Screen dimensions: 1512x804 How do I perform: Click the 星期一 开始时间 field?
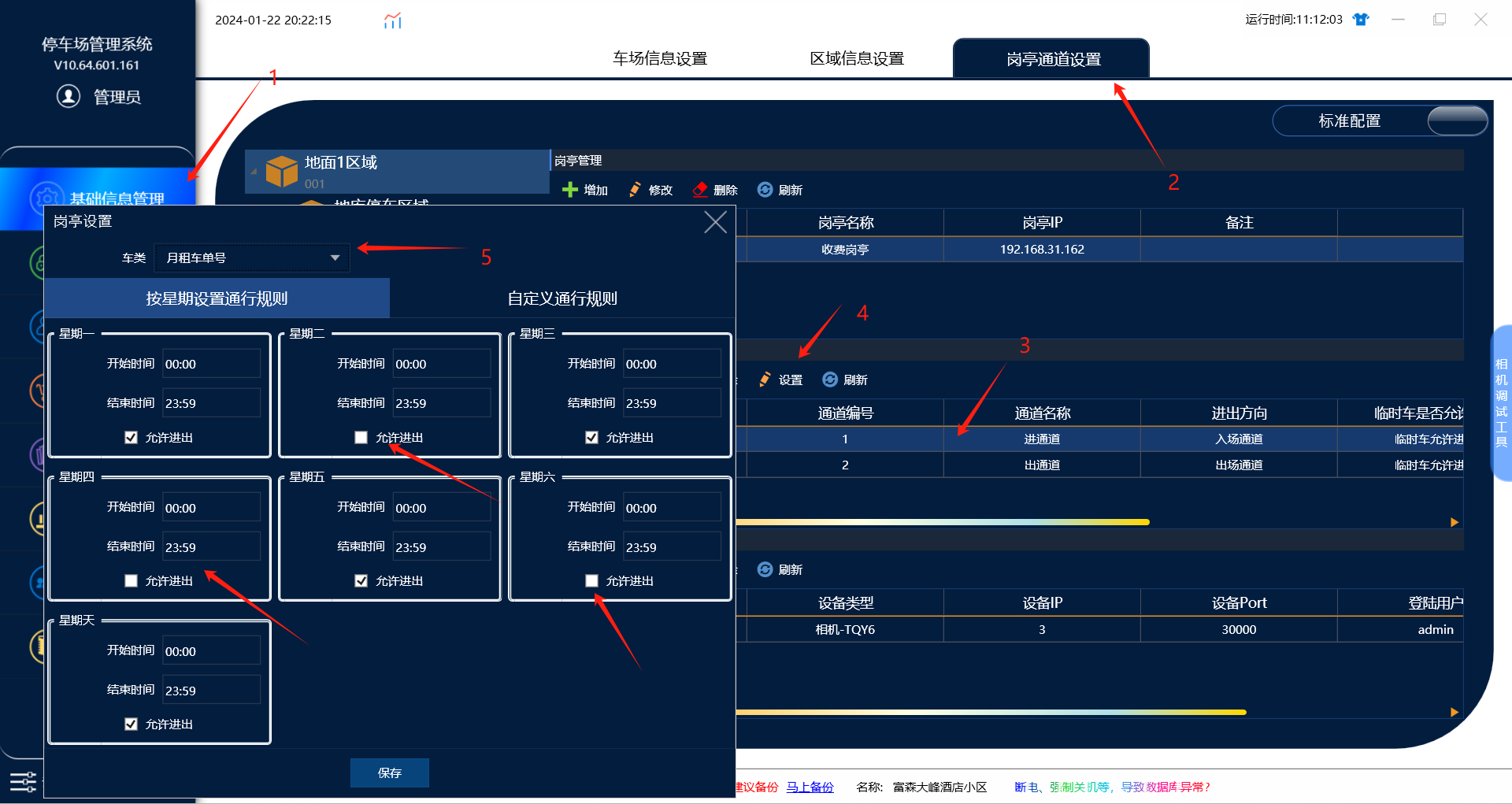tap(211, 364)
